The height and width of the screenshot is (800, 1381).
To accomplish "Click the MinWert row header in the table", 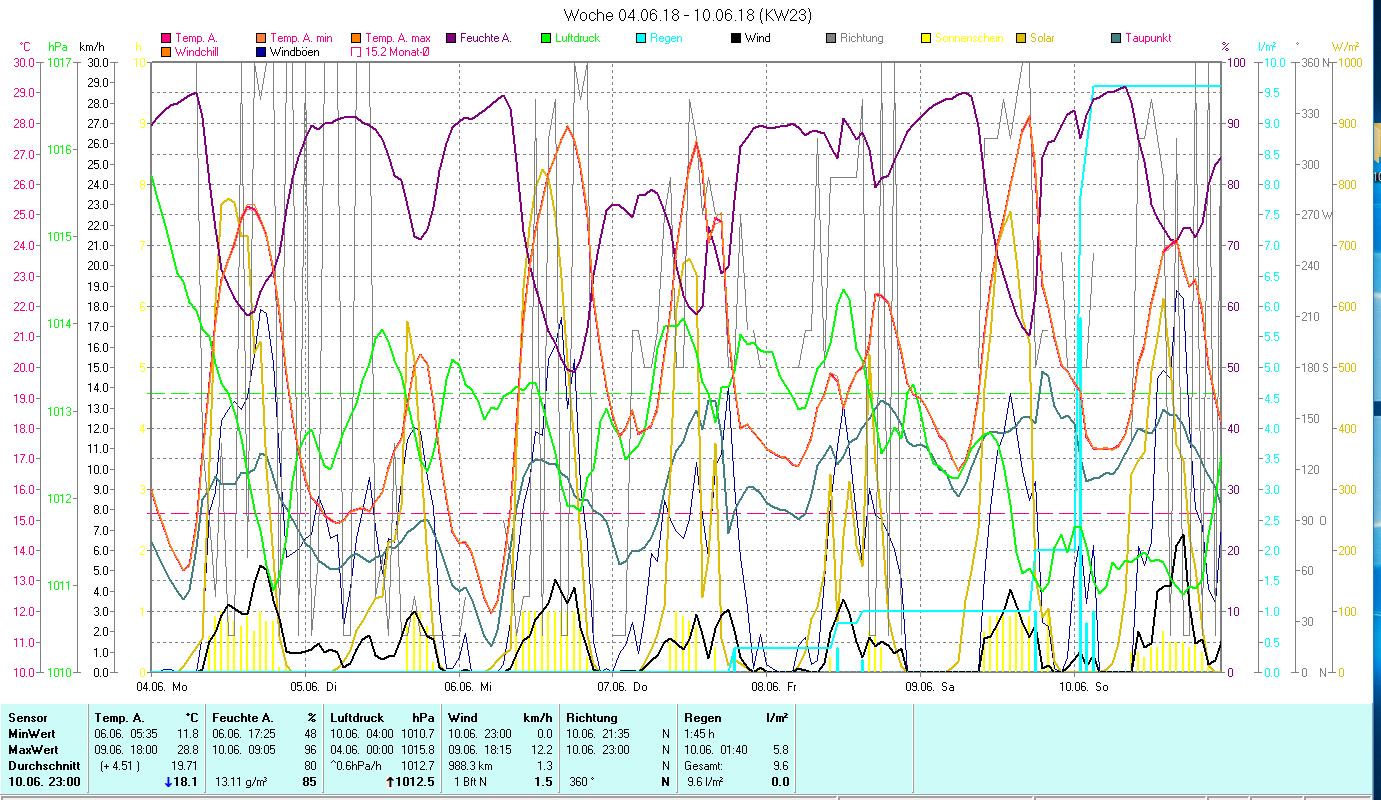I will pos(30,734).
